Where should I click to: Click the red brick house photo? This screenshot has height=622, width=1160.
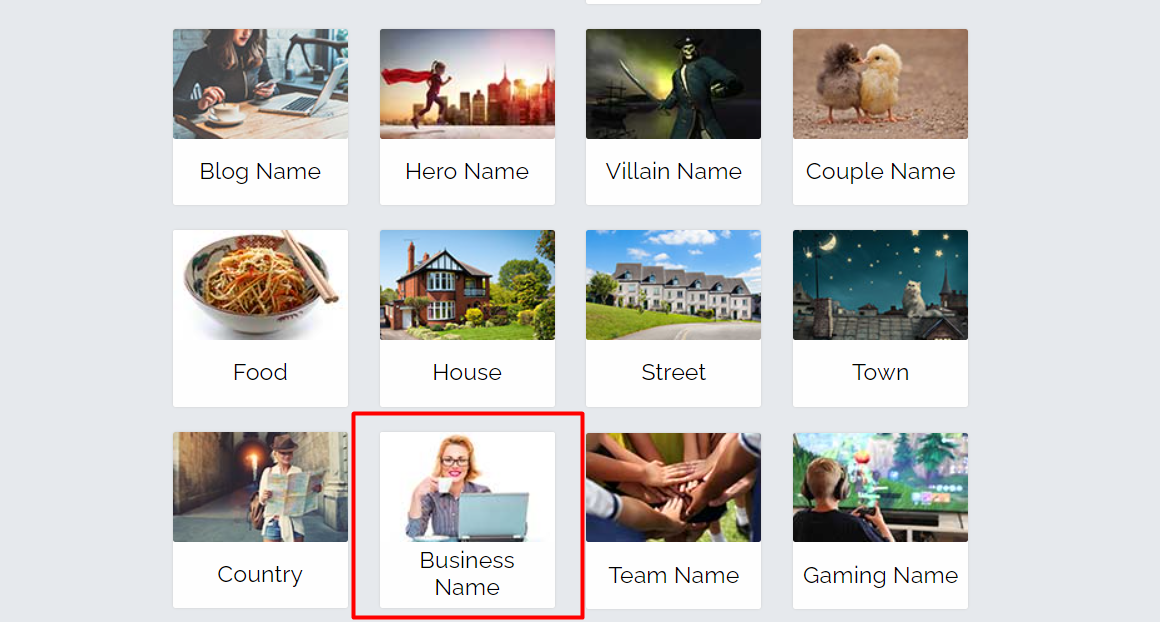coord(467,285)
